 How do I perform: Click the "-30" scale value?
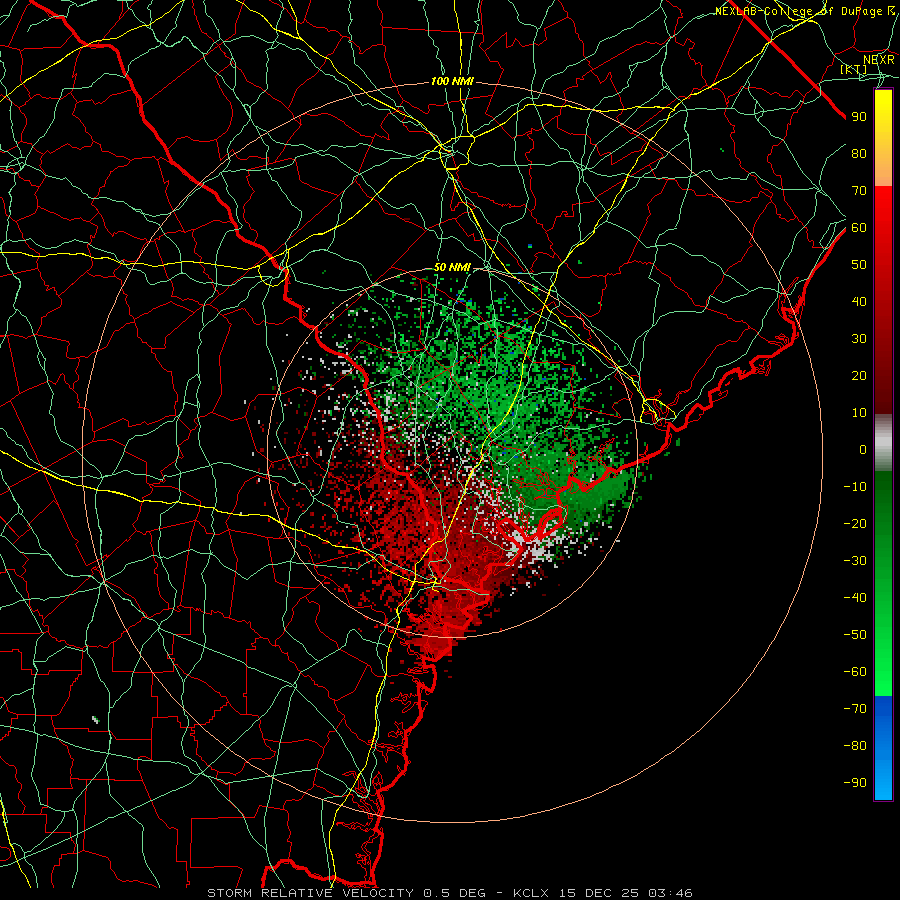click(x=855, y=561)
